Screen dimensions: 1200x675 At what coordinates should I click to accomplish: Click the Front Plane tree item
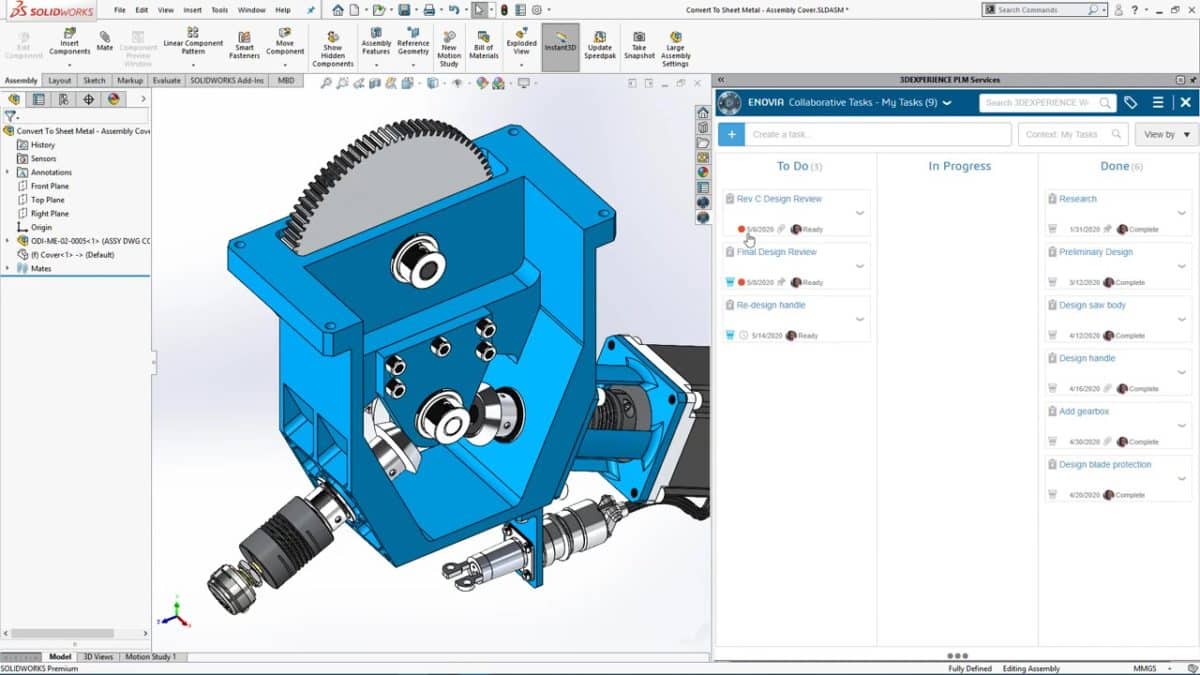[x=48, y=186]
